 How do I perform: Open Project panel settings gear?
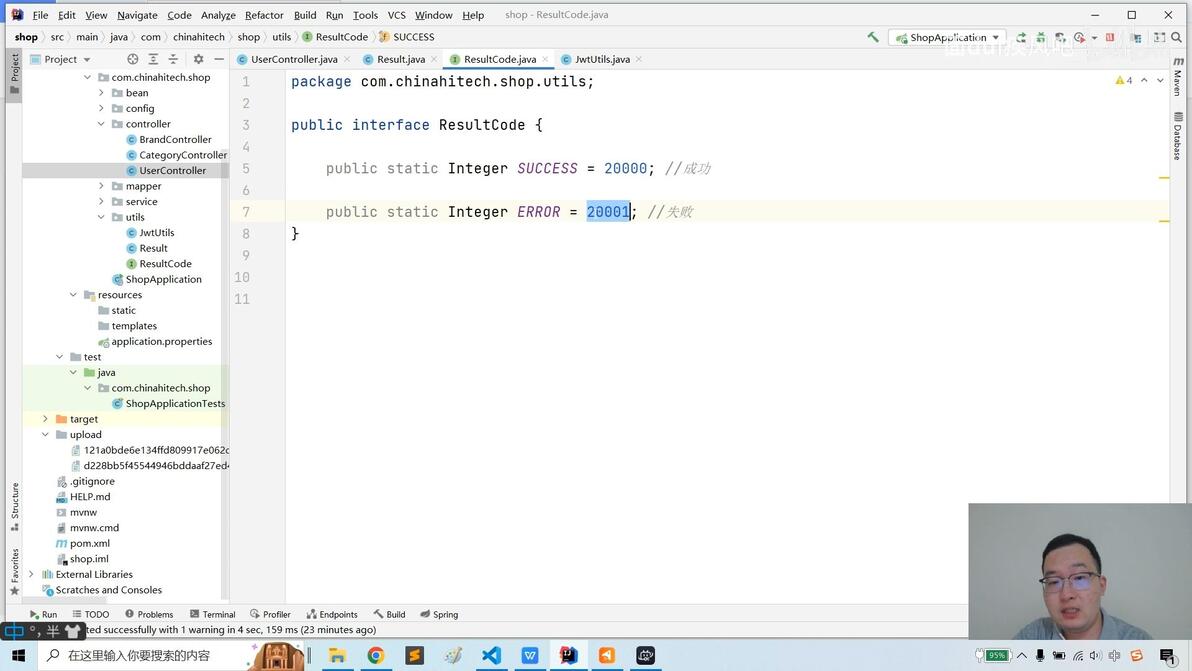[198, 59]
